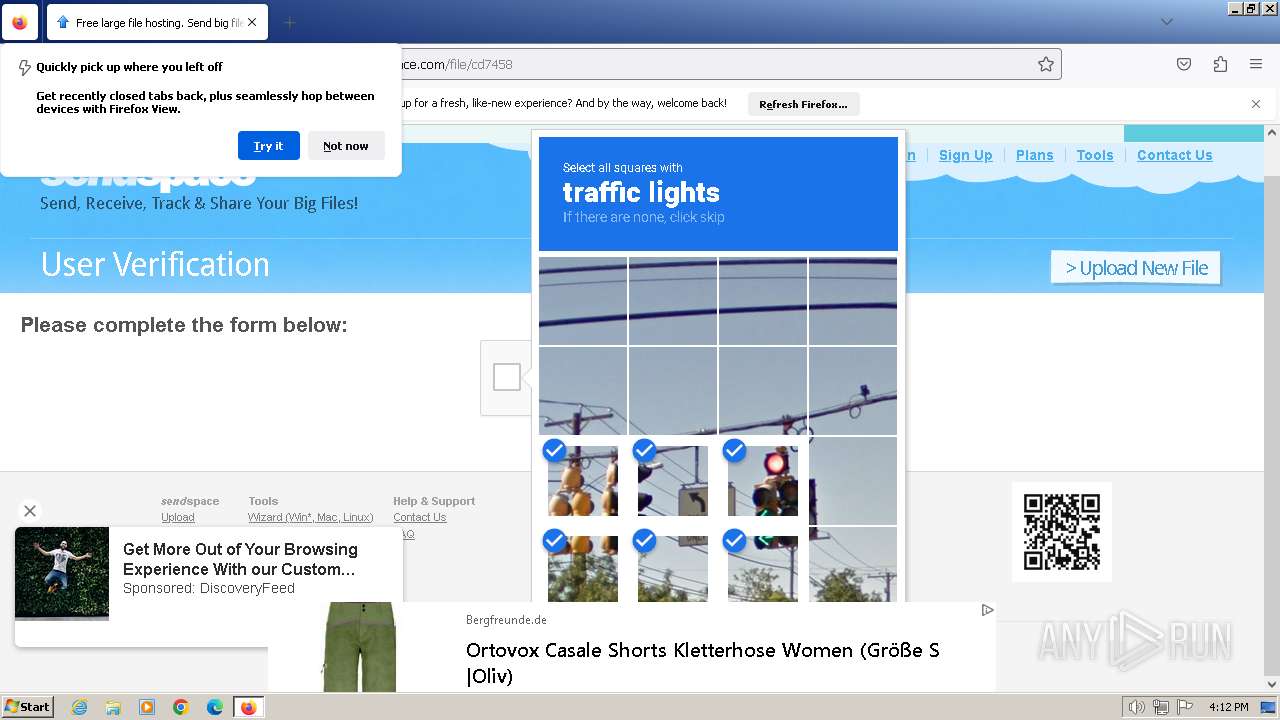Open File Explorer from taskbar
The height and width of the screenshot is (720, 1280).
[113, 707]
